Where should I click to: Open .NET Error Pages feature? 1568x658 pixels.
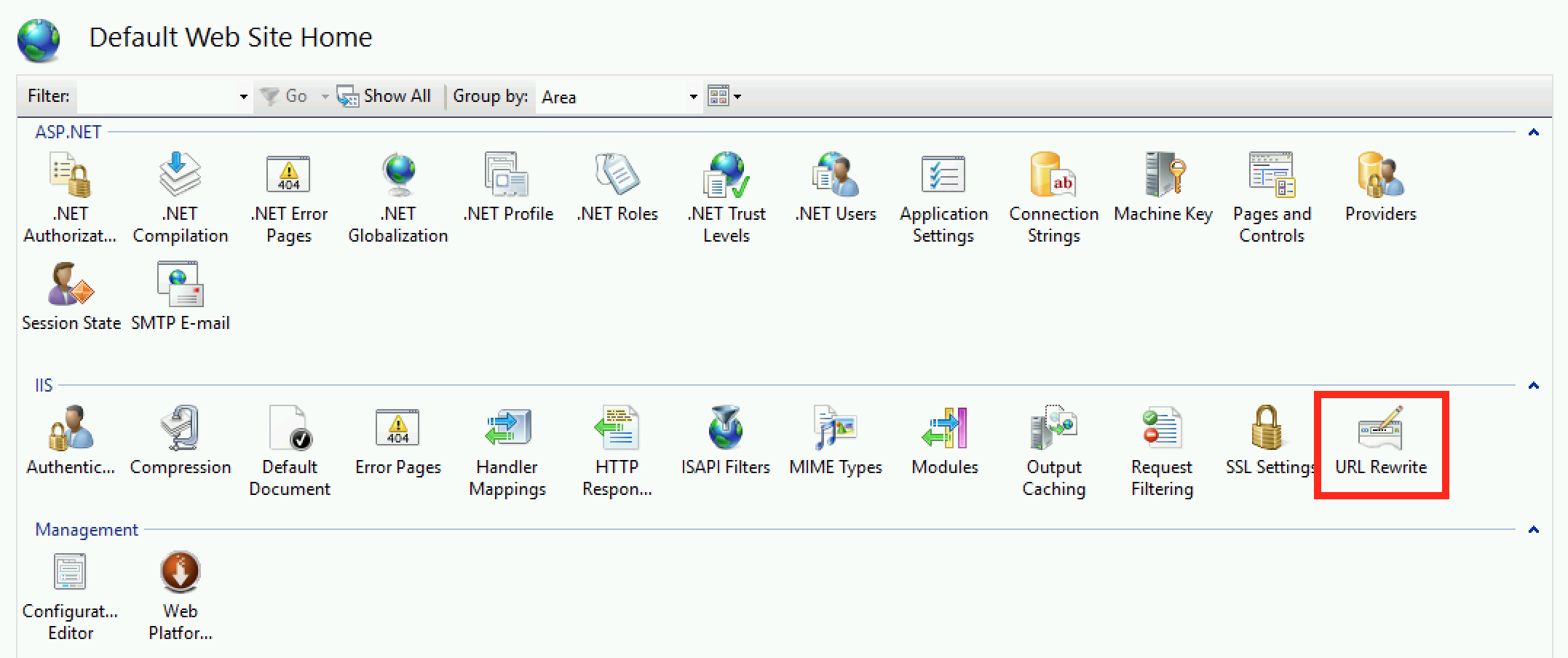289,197
